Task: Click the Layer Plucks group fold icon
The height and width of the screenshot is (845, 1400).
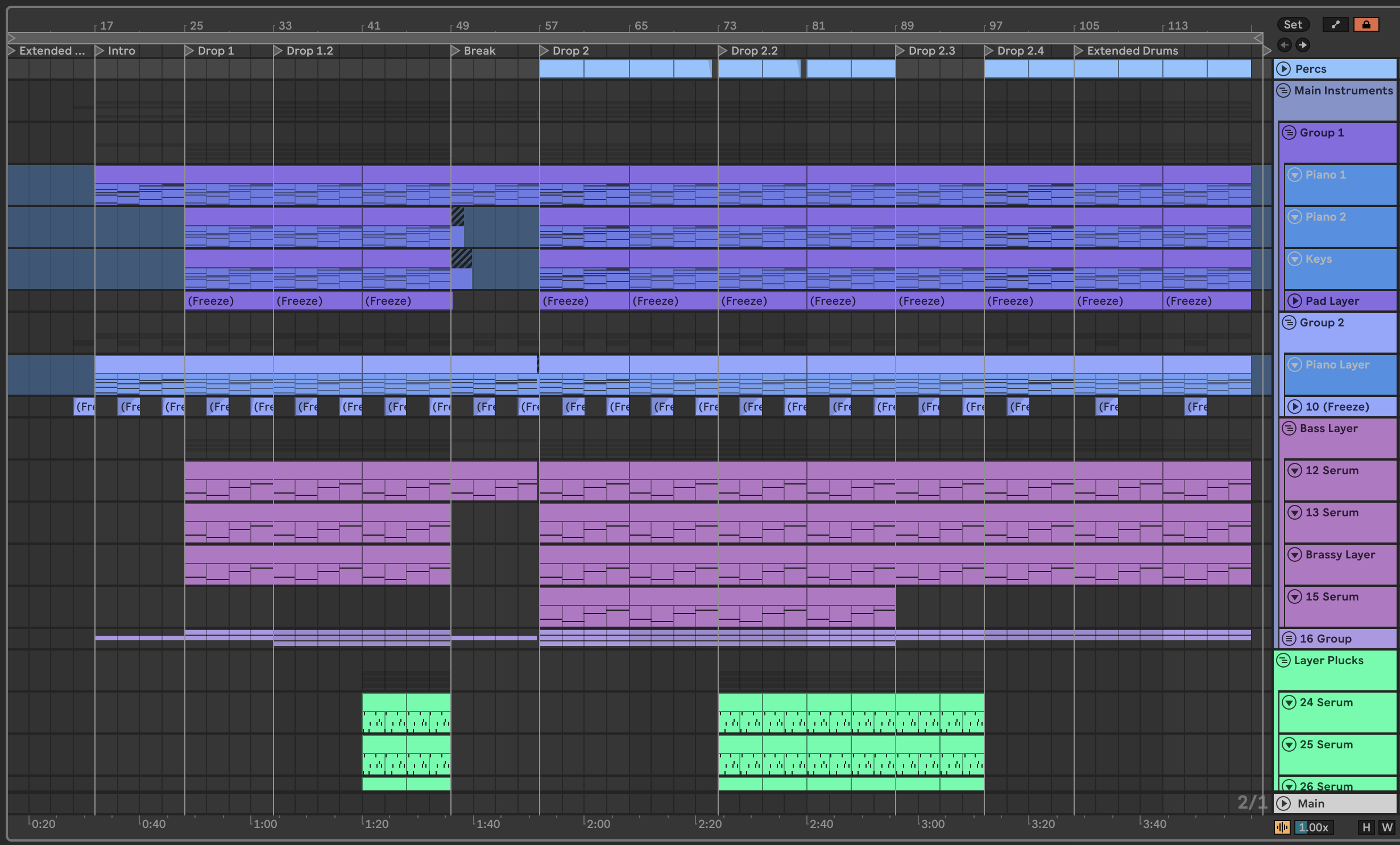Action: (x=1283, y=660)
